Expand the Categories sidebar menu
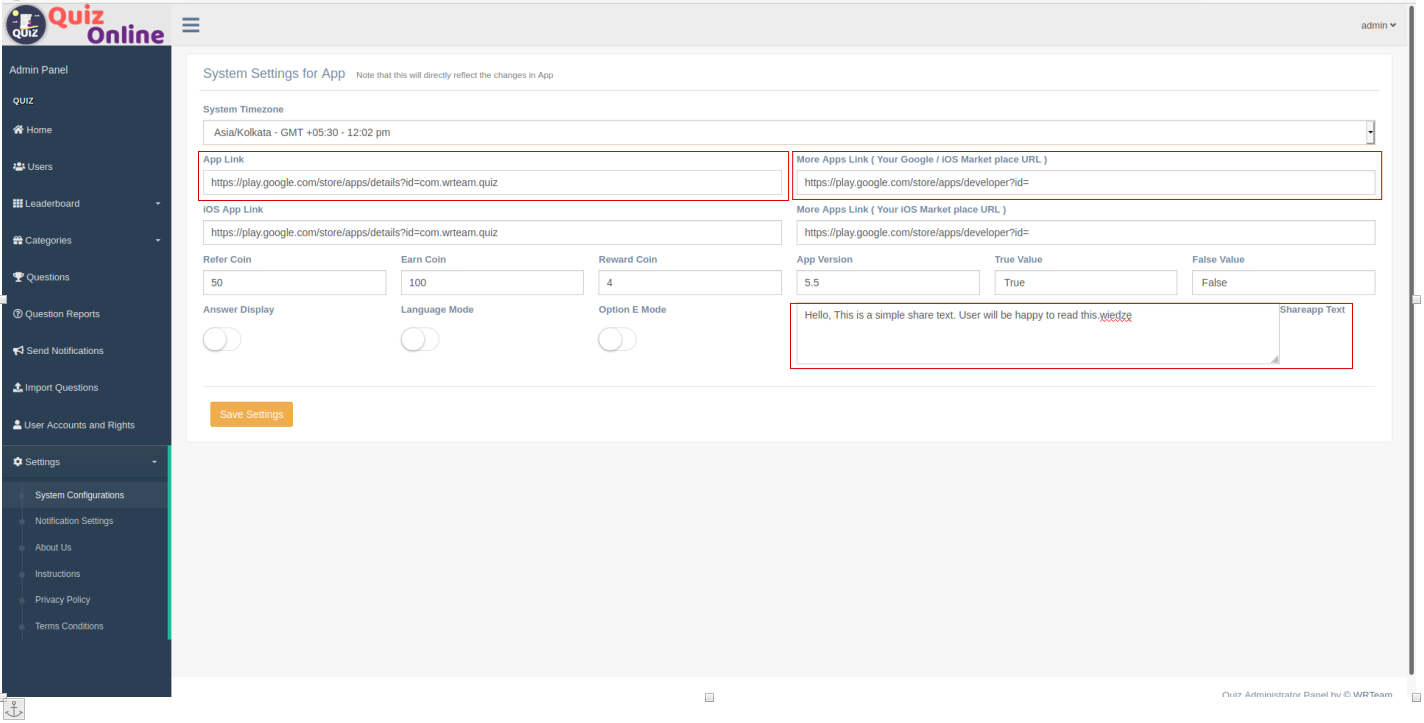 [x=85, y=241]
